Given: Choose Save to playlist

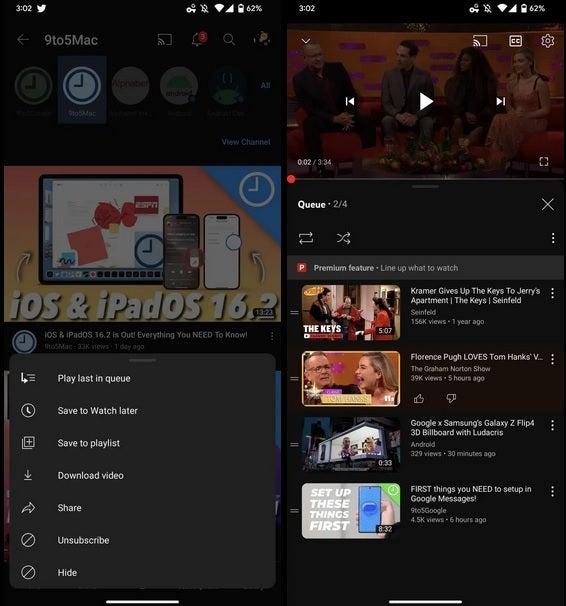Looking at the screenshot, I should tap(143, 443).
